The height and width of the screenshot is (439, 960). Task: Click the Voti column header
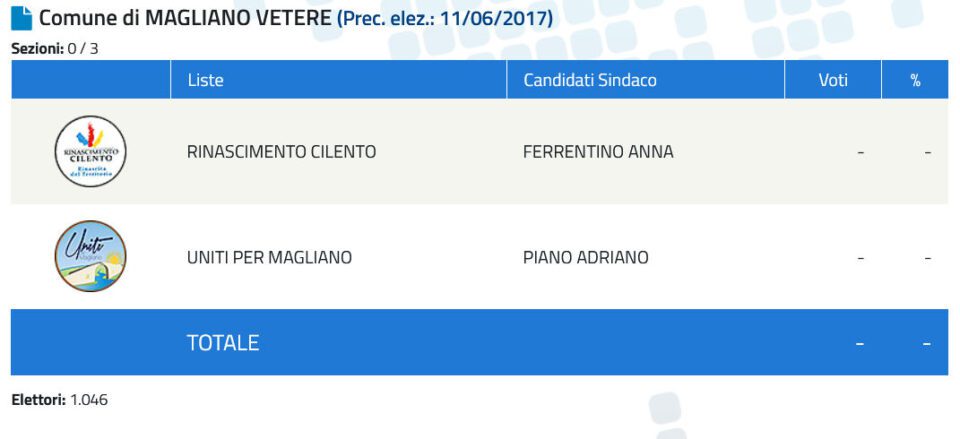833,80
